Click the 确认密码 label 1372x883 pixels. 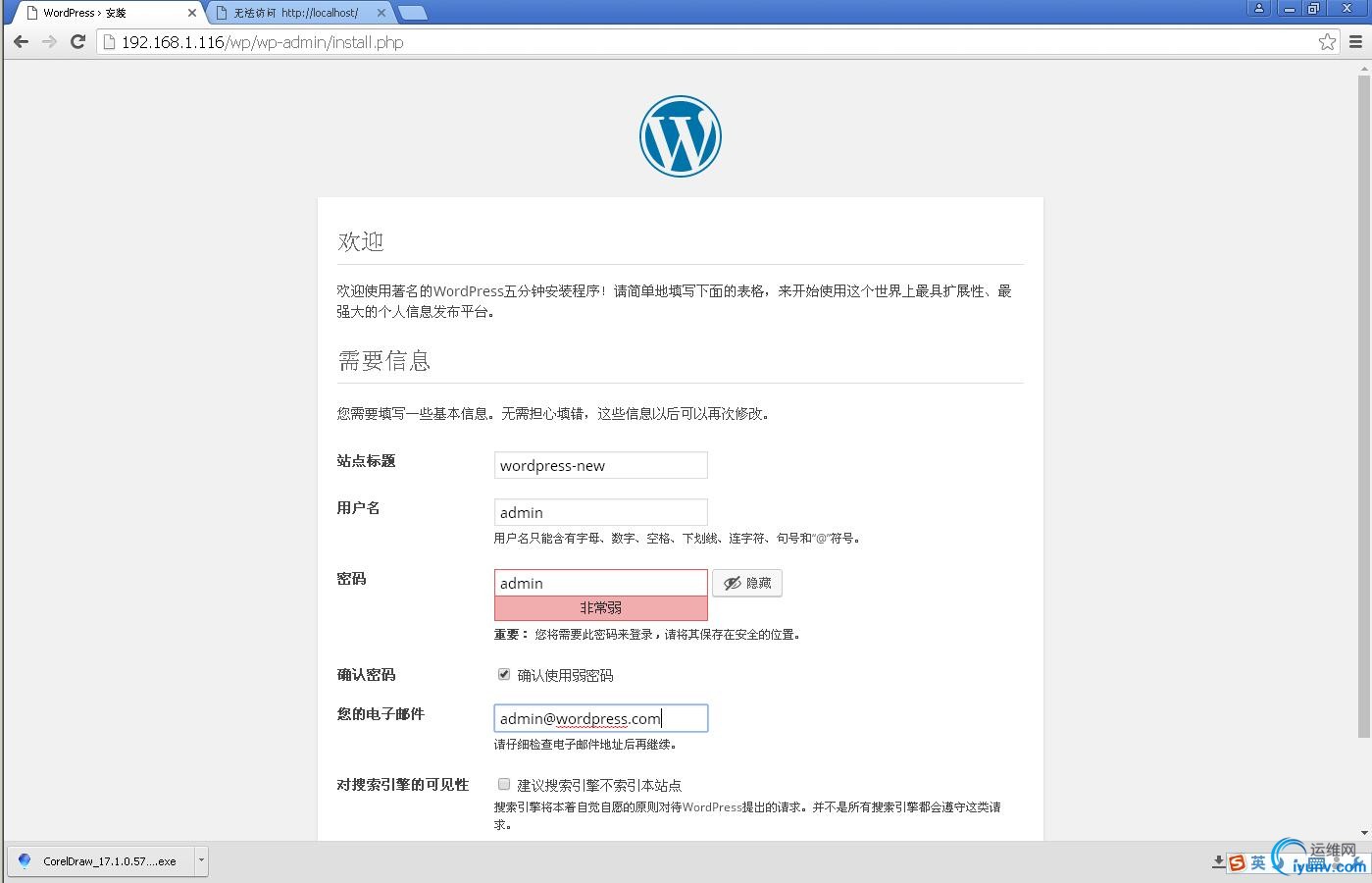coord(366,675)
